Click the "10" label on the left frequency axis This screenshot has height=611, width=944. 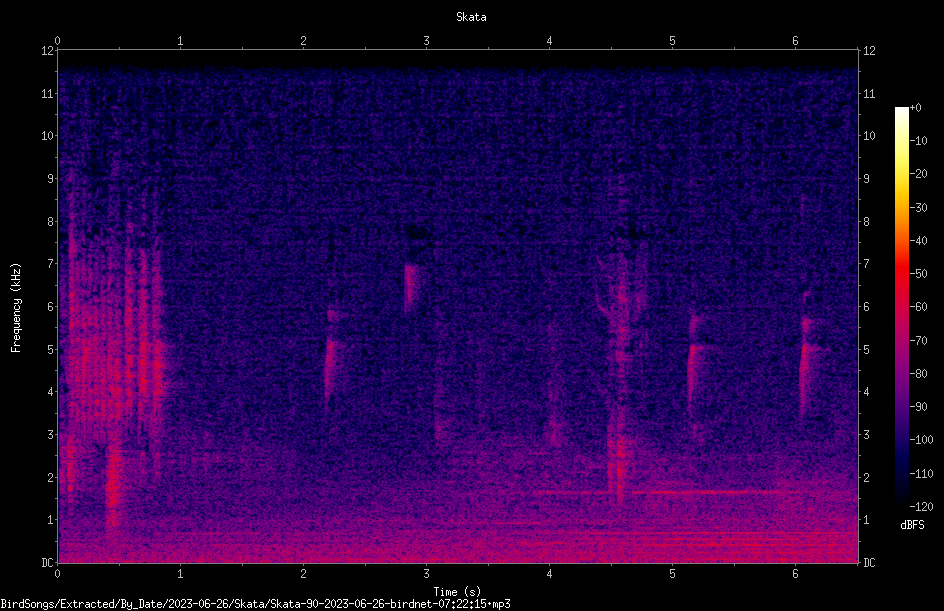coord(47,136)
